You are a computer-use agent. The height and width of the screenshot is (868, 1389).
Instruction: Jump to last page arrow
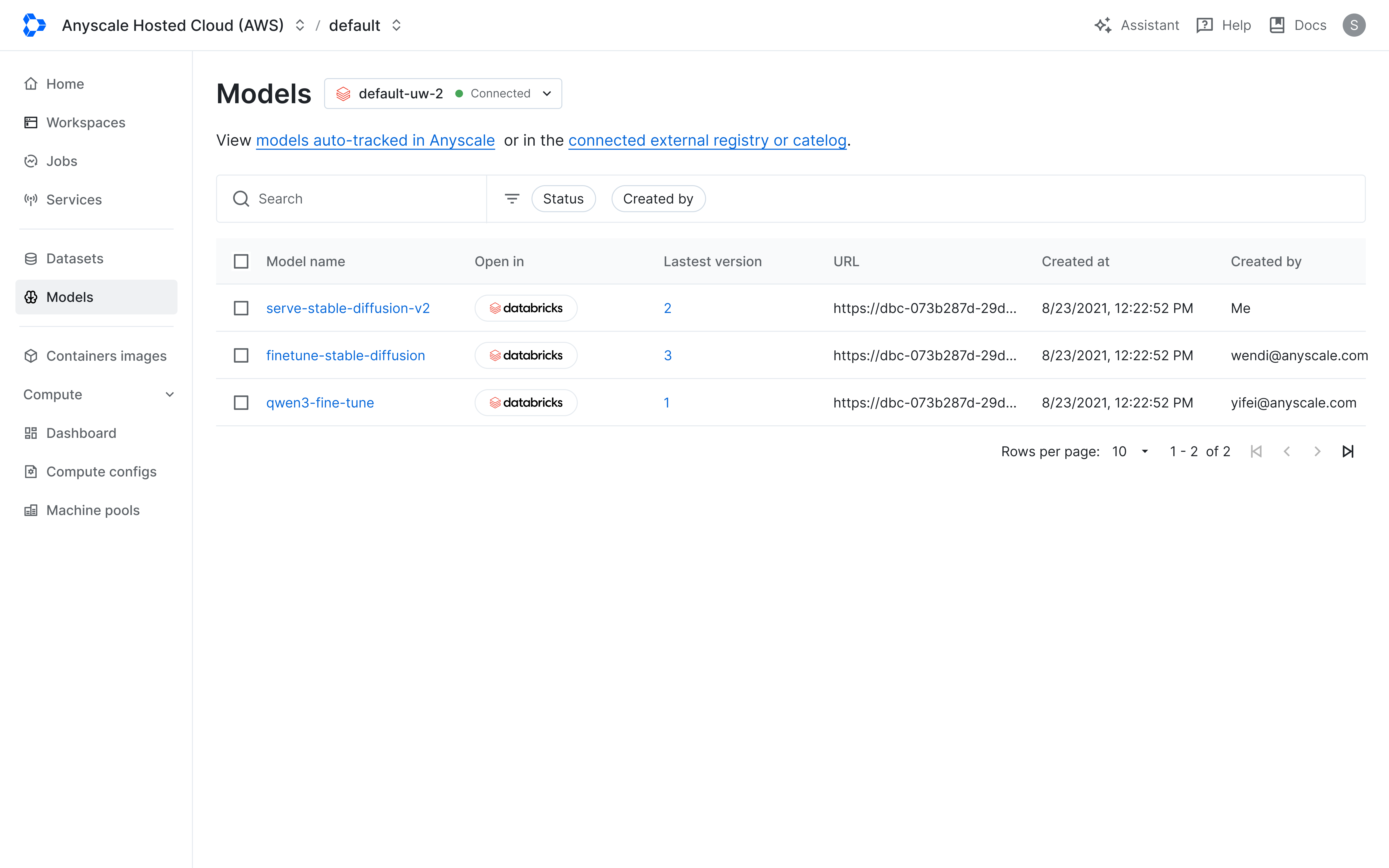(x=1348, y=451)
